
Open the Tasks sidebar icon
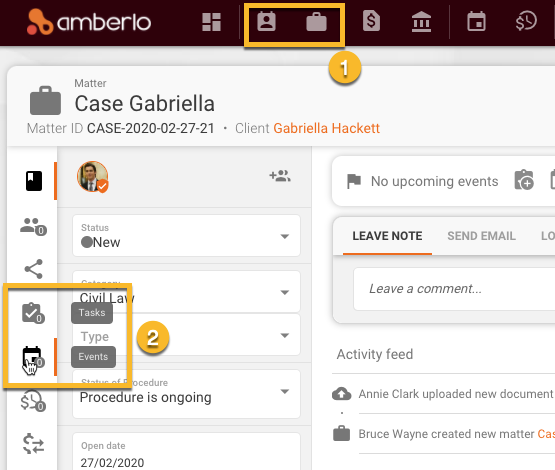pos(33,313)
